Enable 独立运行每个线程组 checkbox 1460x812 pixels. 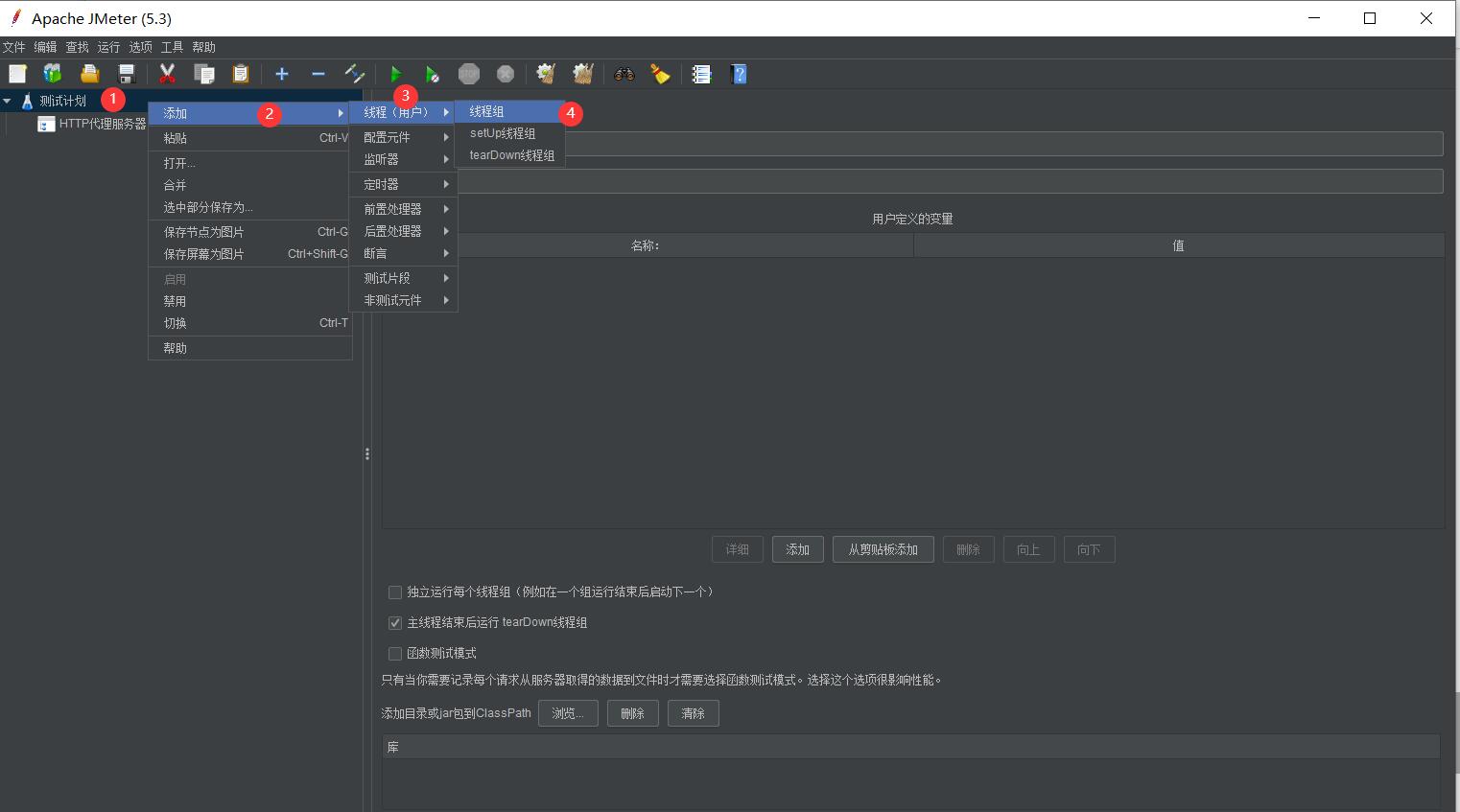pyautogui.click(x=394, y=592)
